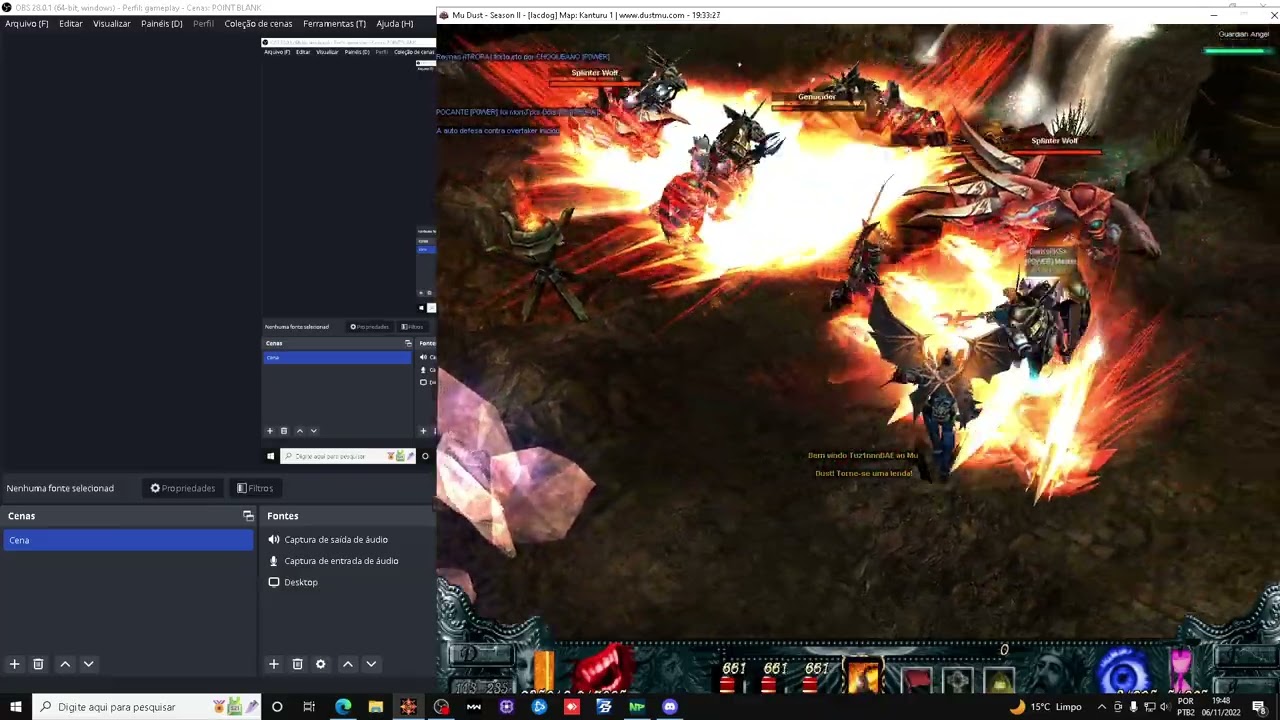Open Discord from the taskbar
This screenshot has width=1280, height=720.
pyautogui.click(x=669, y=707)
